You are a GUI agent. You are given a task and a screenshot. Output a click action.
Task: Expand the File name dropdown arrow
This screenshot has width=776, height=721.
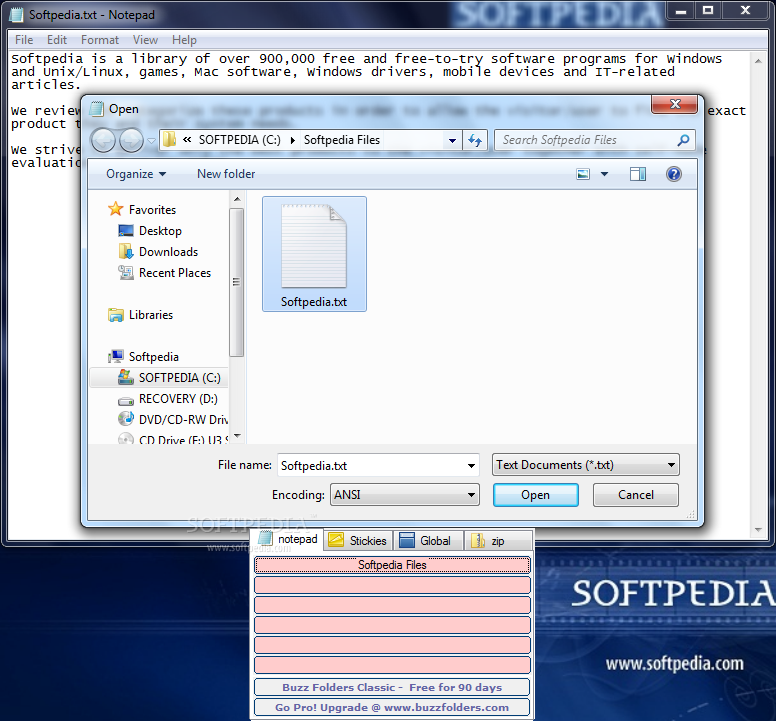(x=471, y=466)
